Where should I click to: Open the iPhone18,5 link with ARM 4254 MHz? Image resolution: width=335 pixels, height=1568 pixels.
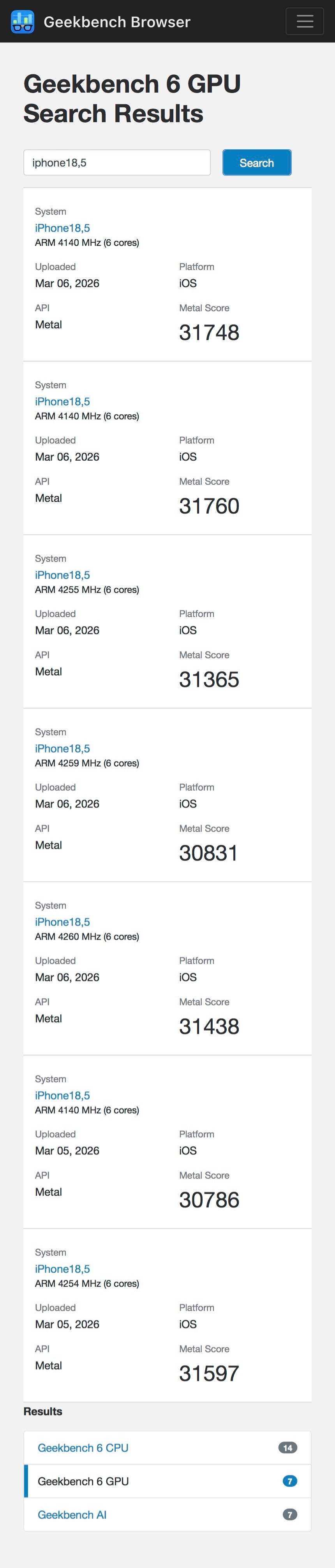click(x=62, y=1268)
